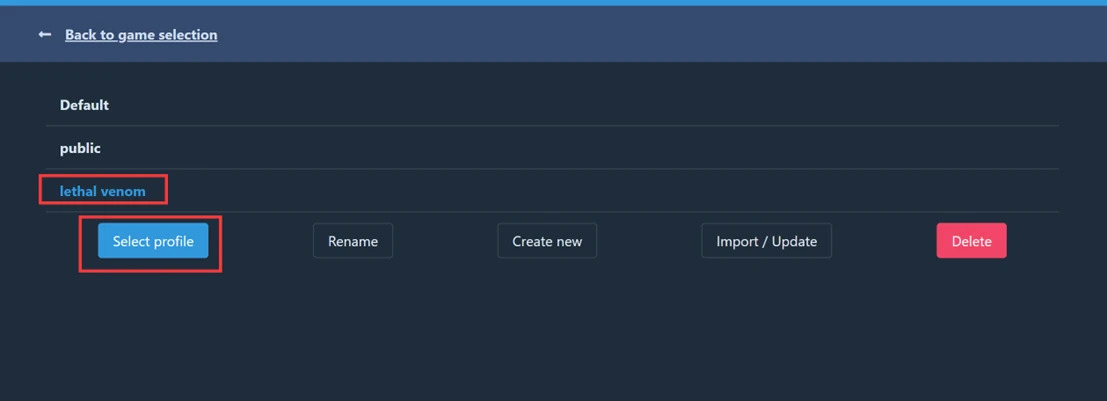Create a new profile with Create new
1107x401 pixels.
point(547,241)
